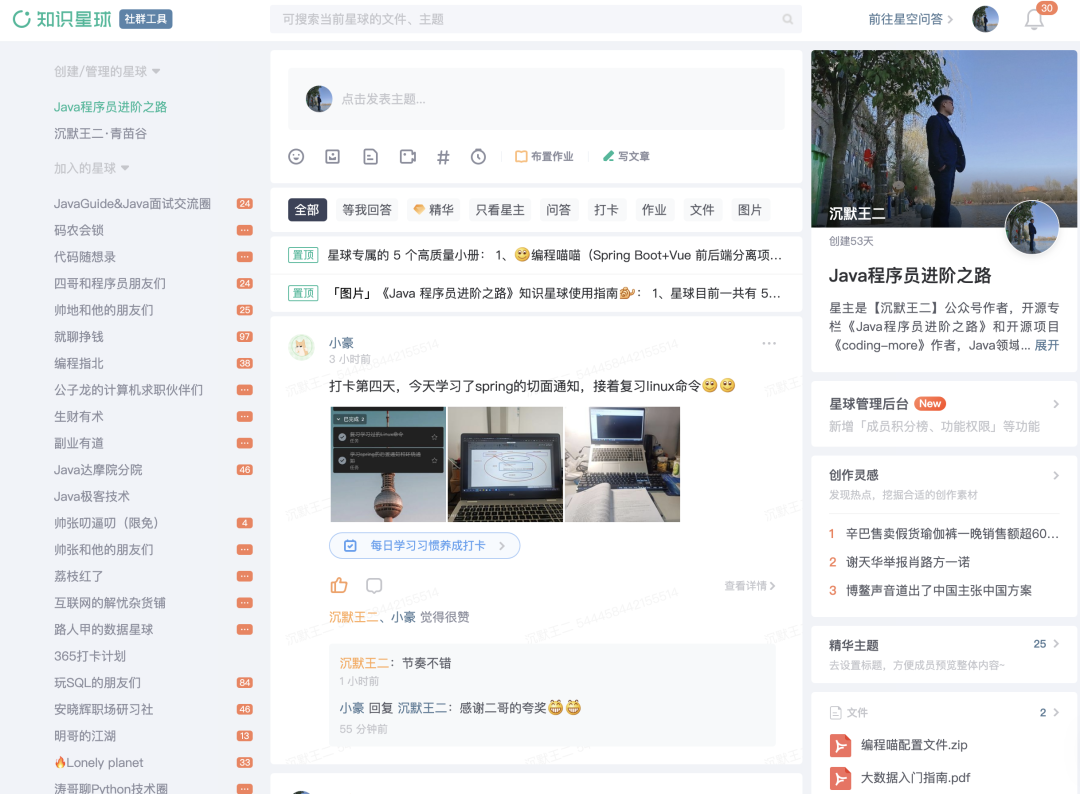This screenshot has width=1080, height=794.
Task: Toggle the 精华 filter
Action: point(433,210)
